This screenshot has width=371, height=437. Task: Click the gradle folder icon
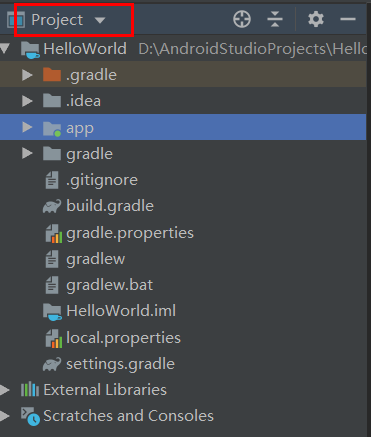point(52,153)
